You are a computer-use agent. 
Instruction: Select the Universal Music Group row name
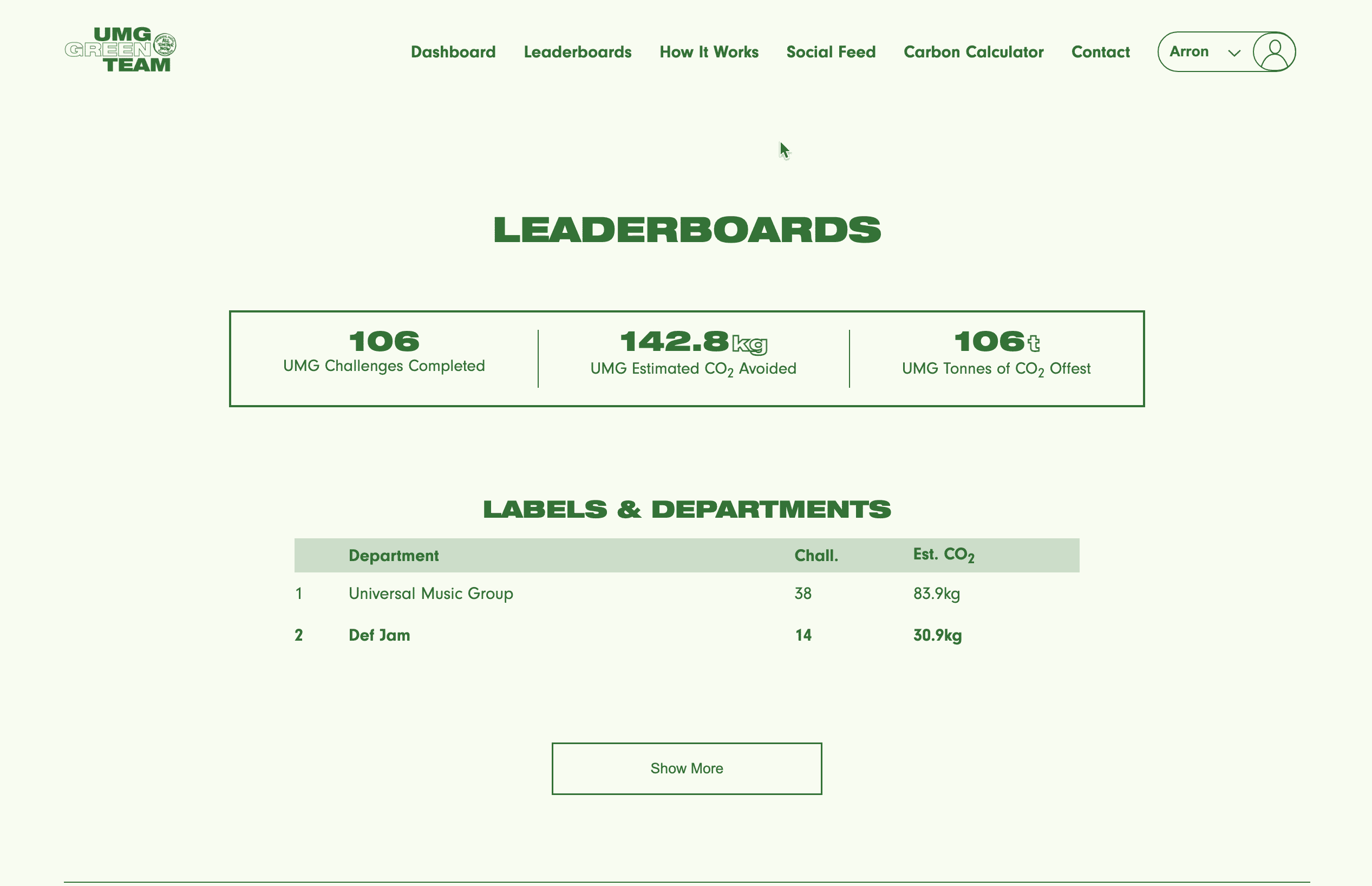[x=430, y=594]
